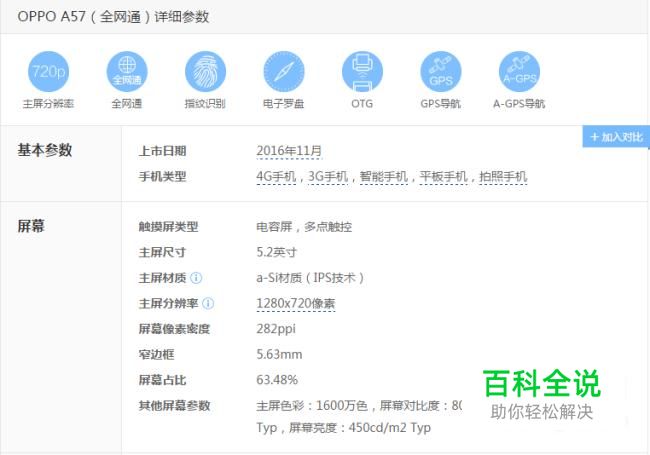Click the 手机类型 row label
Viewport: 650px width, 455px height.
[x=162, y=177]
